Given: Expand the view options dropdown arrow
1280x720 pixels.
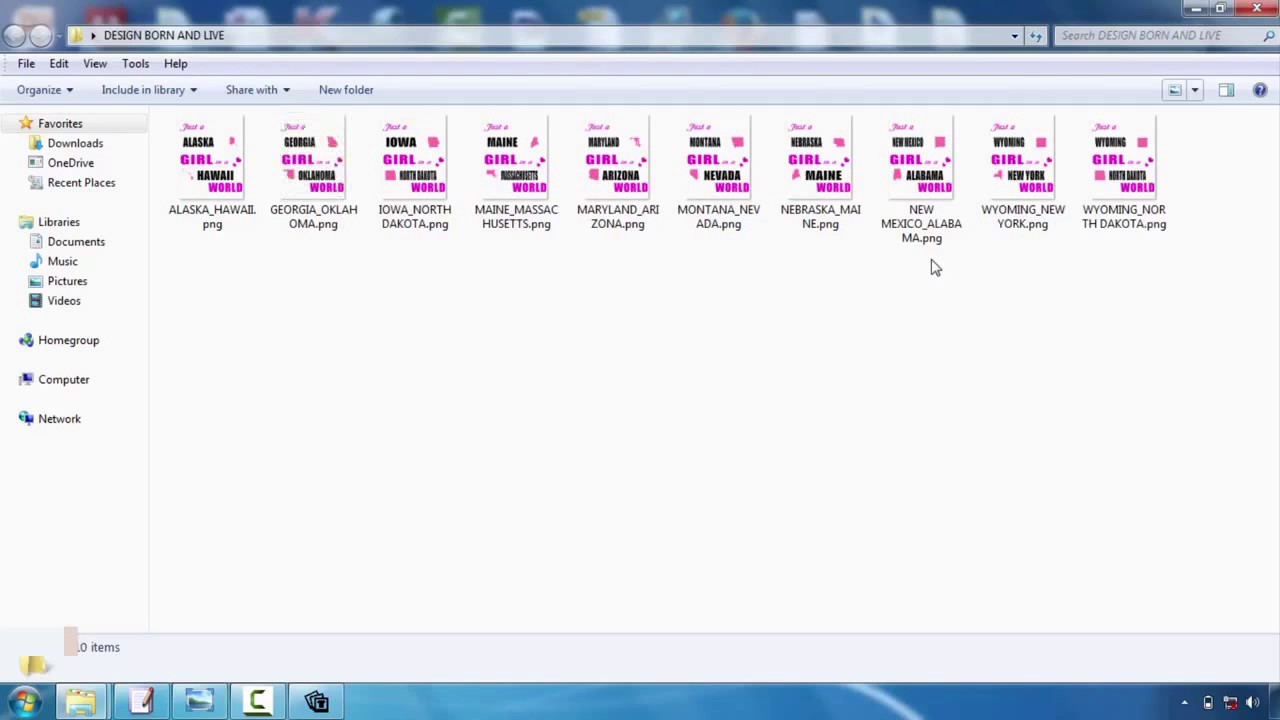Looking at the screenshot, I should point(1194,90).
